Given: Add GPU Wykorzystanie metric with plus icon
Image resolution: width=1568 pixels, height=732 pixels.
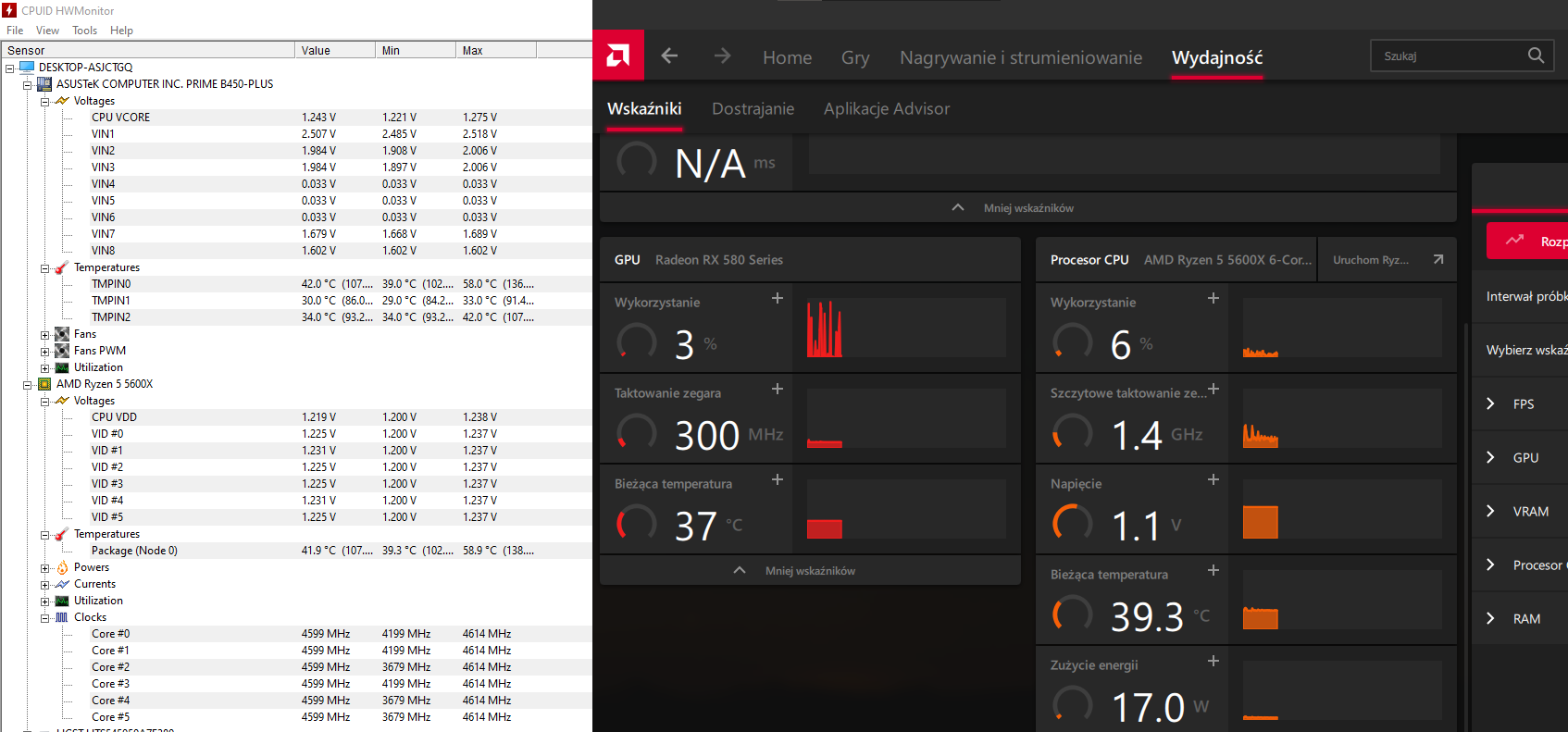Looking at the screenshot, I should coord(778,298).
